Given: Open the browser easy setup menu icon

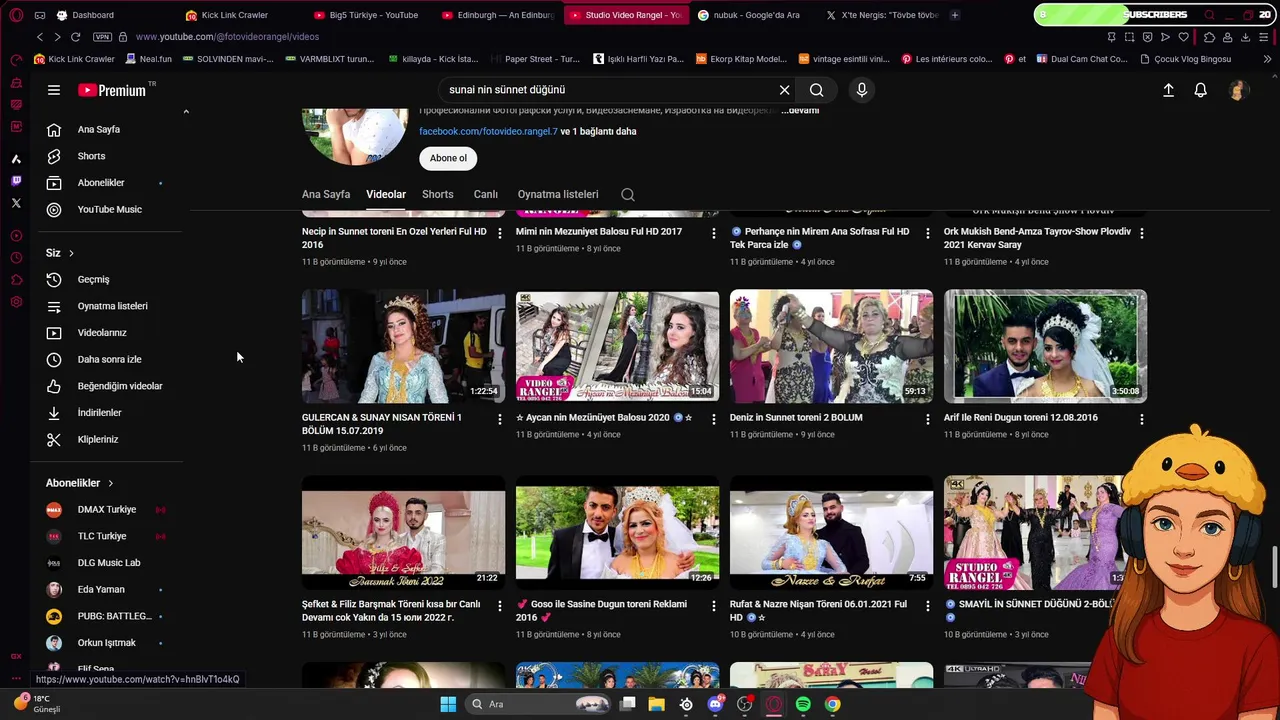Looking at the screenshot, I should [x=1265, y=37].
